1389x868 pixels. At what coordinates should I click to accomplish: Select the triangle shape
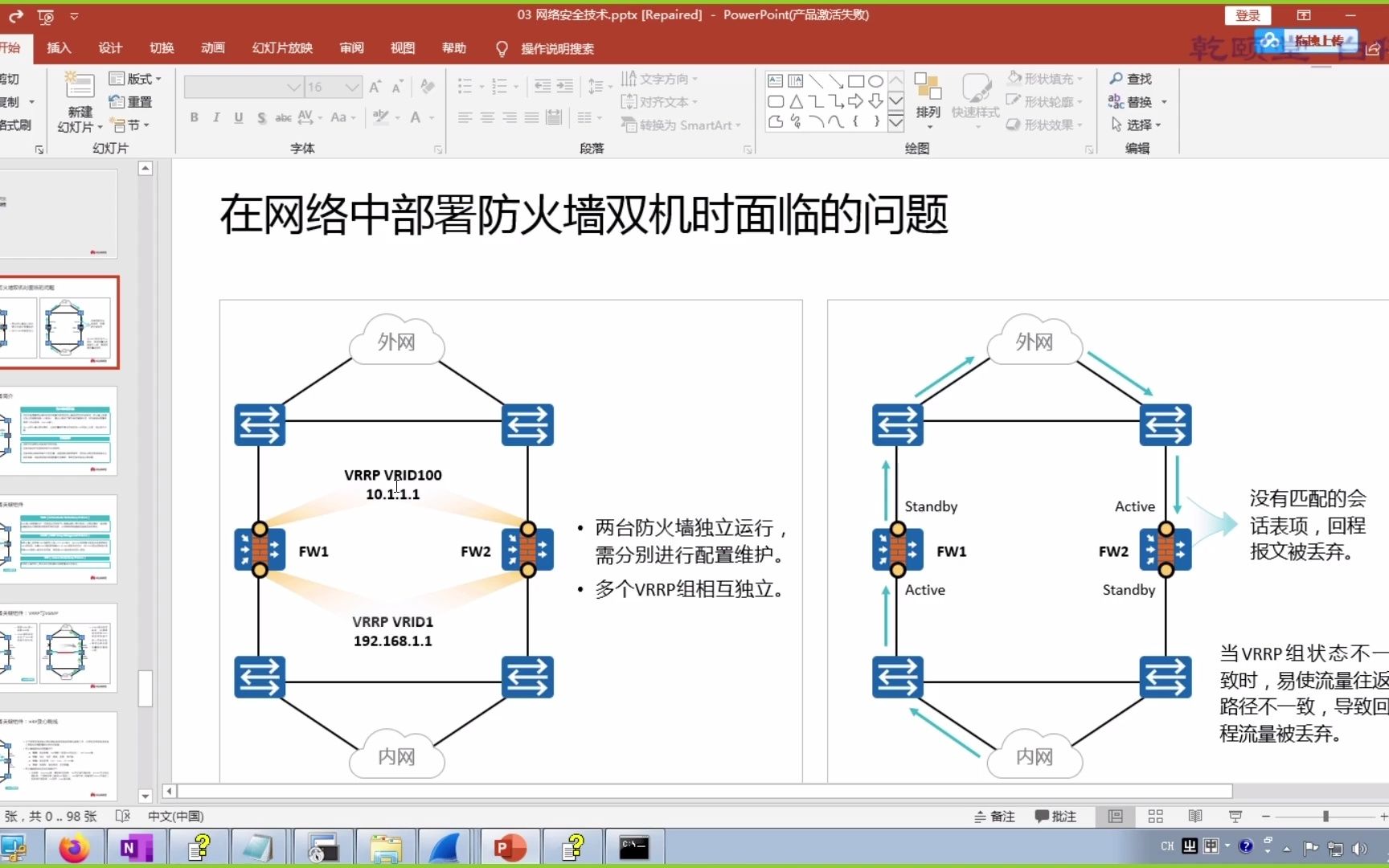click(x=796, y=101)
